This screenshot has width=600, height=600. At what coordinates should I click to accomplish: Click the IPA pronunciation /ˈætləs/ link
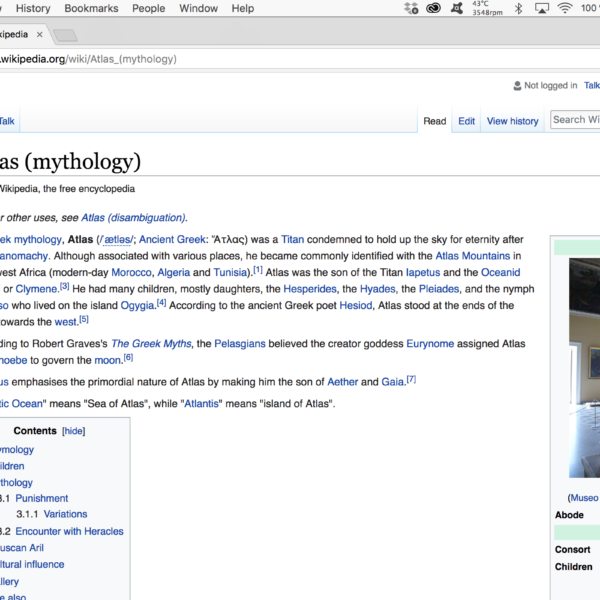pos(116,240)
